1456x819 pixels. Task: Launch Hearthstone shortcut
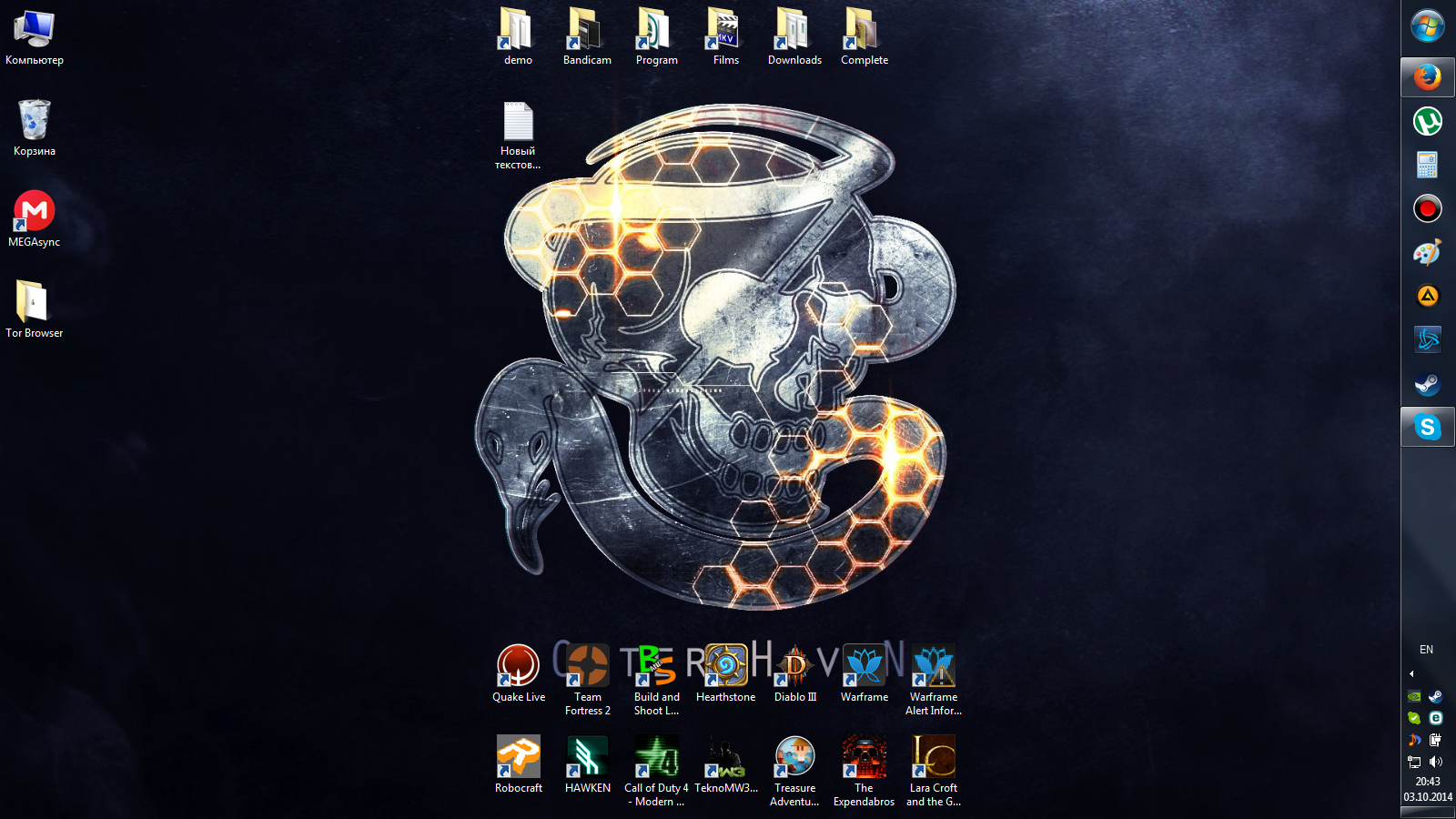[x=725, y=674]
